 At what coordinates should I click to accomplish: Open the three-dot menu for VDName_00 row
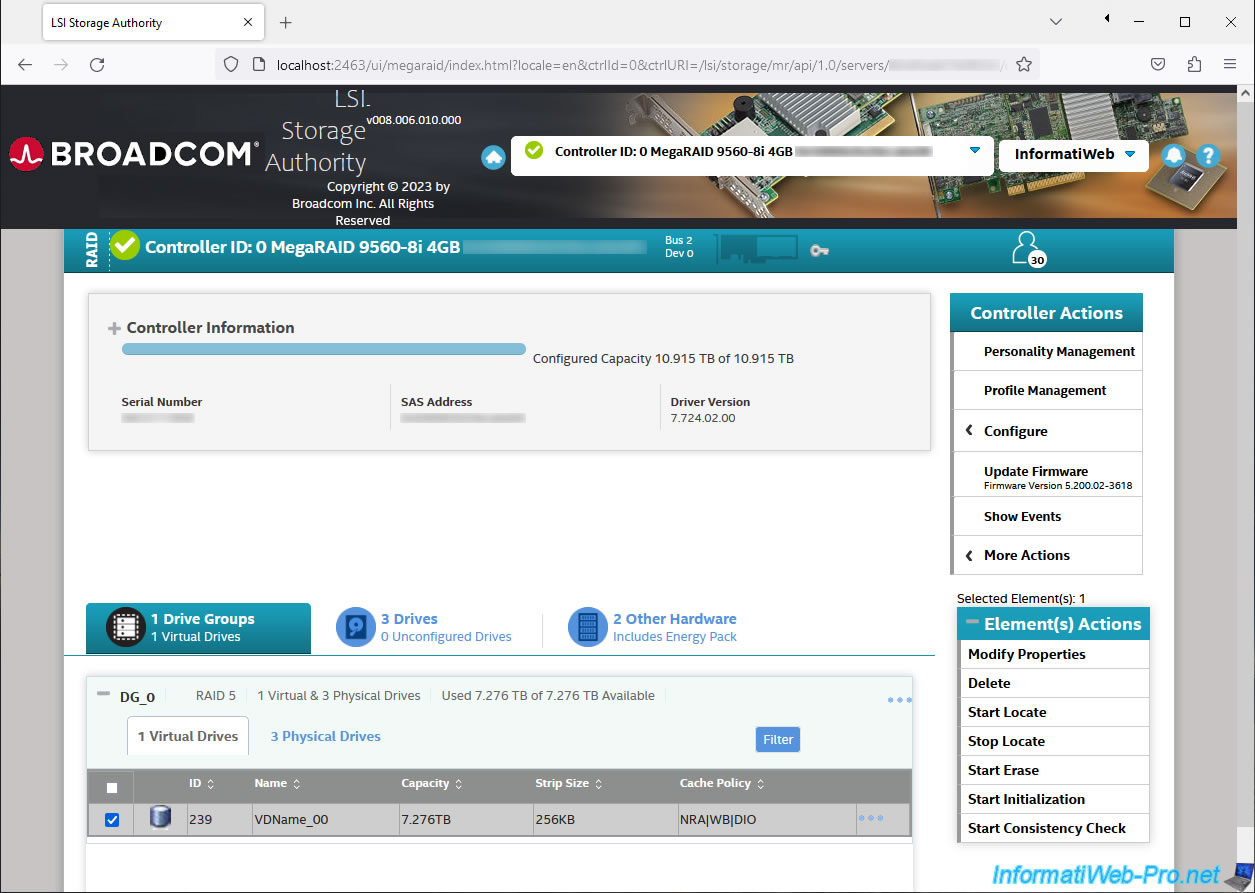pos(870,818)
